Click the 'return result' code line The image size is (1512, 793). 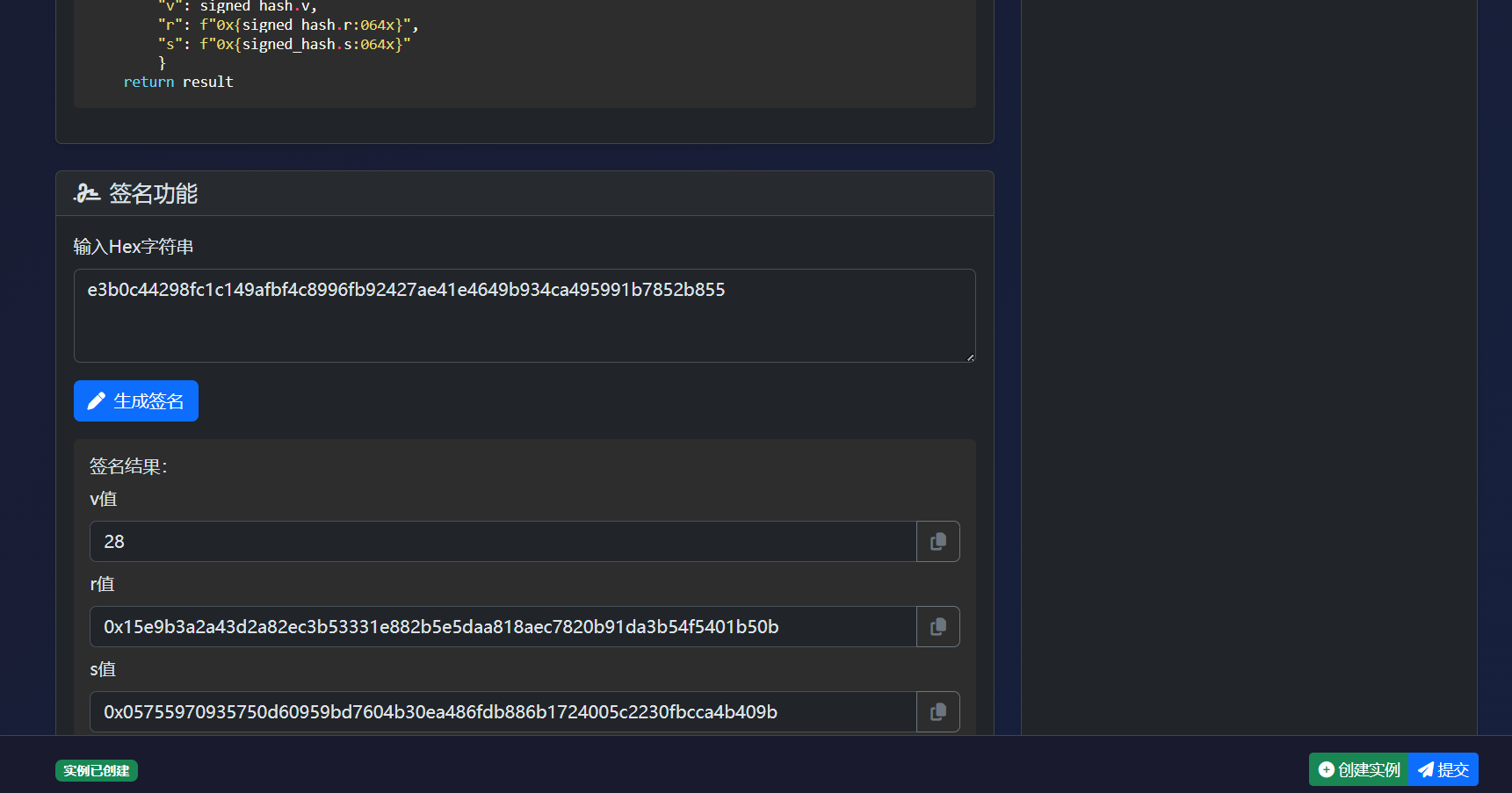click(178, 82)
